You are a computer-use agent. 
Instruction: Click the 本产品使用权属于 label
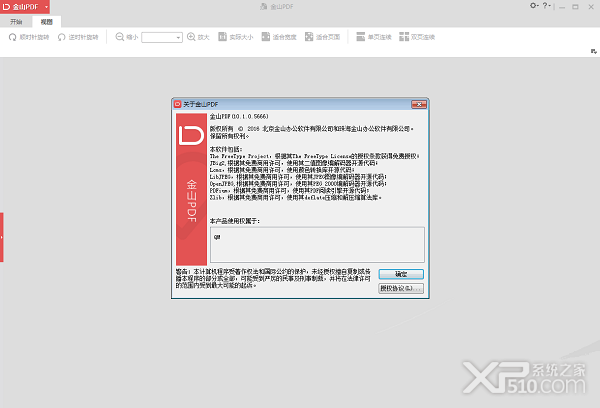click(235, 221)
